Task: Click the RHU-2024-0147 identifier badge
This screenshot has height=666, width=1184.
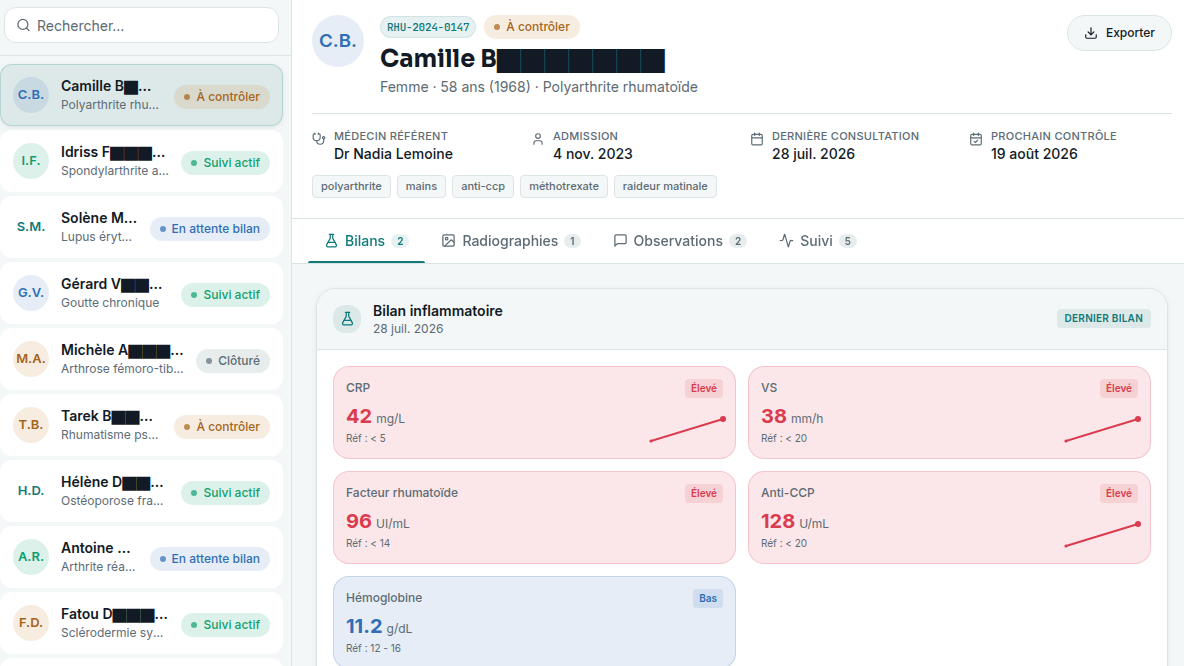Action: click(428, 27)
